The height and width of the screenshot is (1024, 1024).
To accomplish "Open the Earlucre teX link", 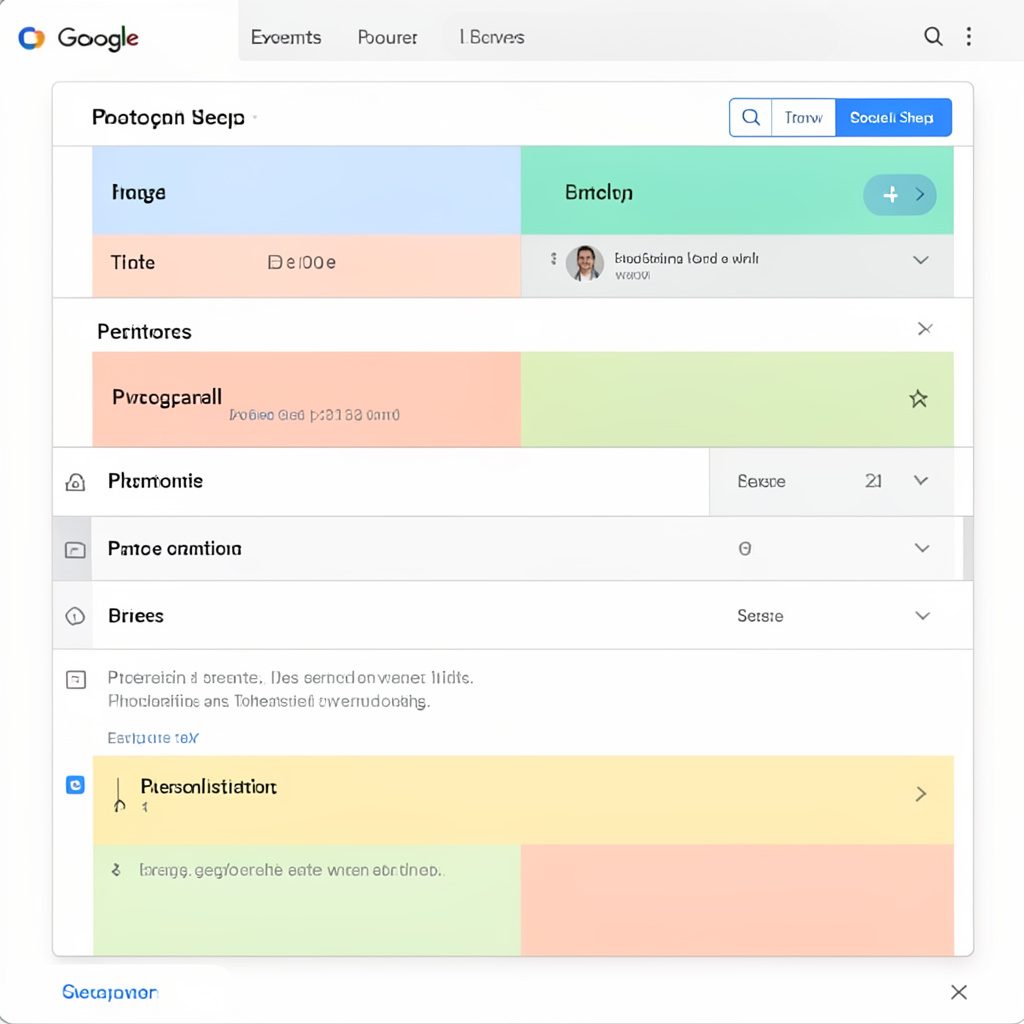I will pos(153,738).
